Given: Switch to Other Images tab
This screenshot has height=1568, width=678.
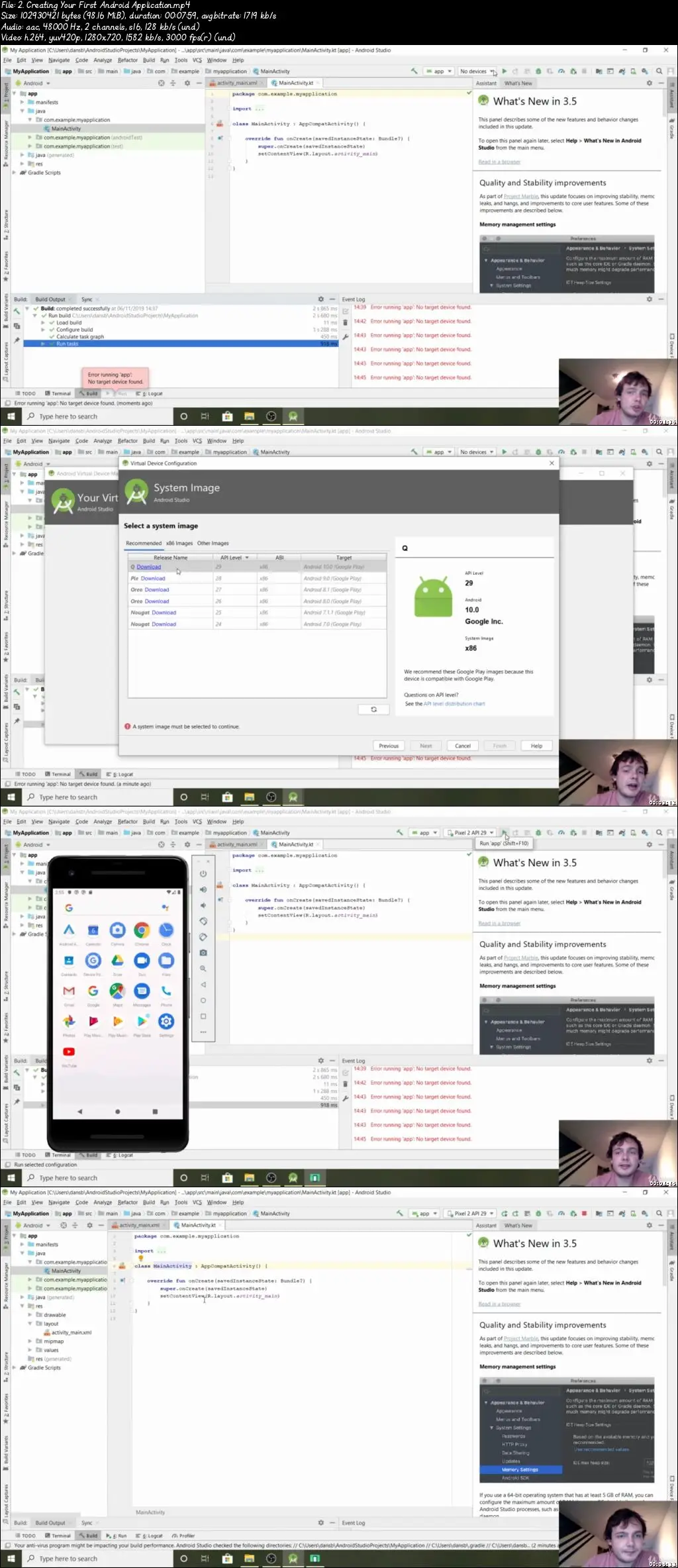Looking at the screenshot, I should tap(213, 543).
